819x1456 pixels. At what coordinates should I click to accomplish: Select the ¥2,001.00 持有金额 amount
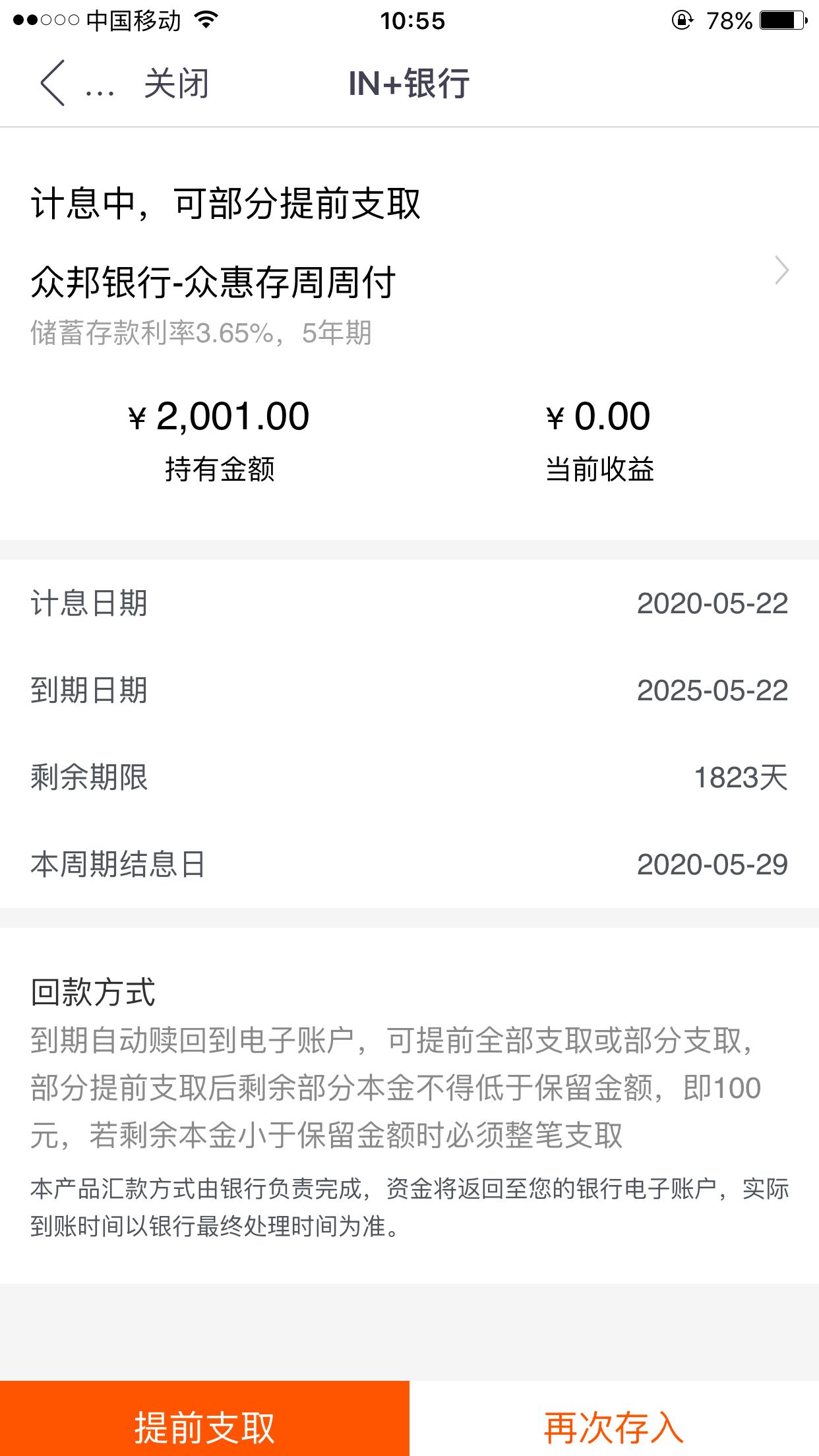coord(219,417)
